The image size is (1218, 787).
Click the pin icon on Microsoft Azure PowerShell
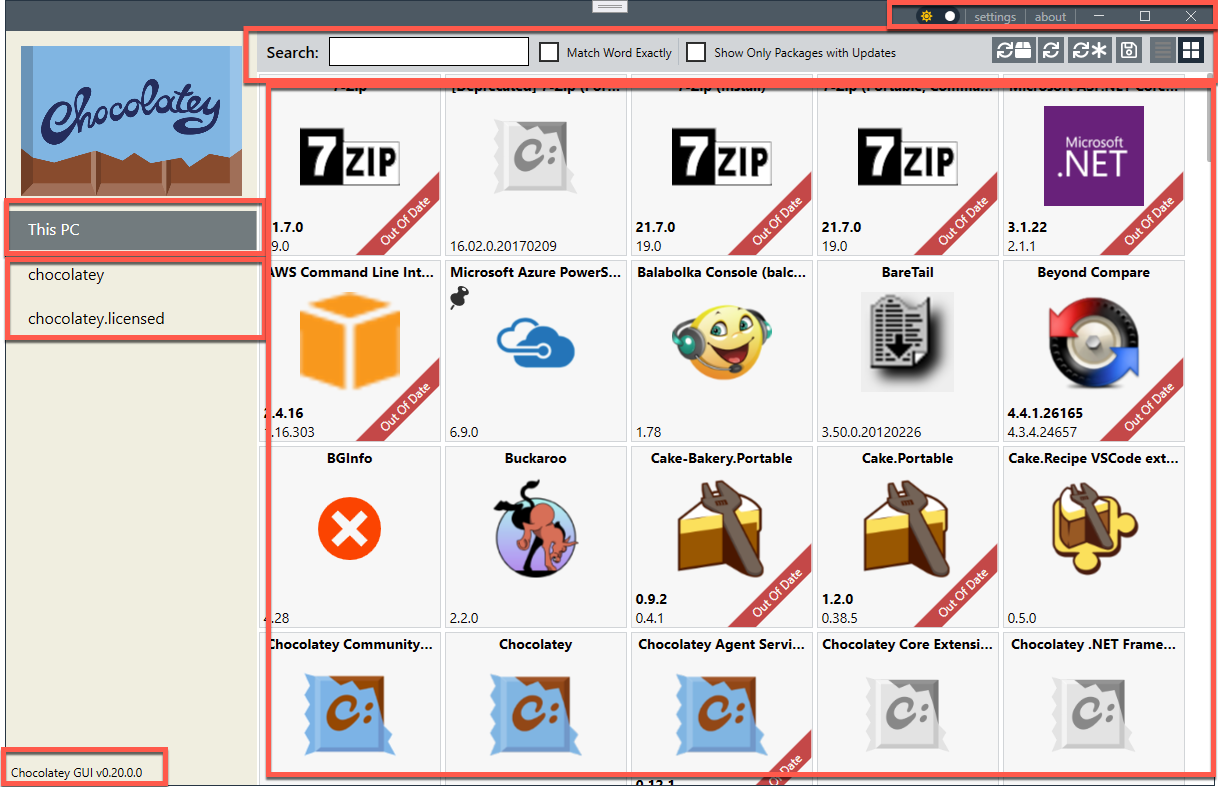coord(460,297)
